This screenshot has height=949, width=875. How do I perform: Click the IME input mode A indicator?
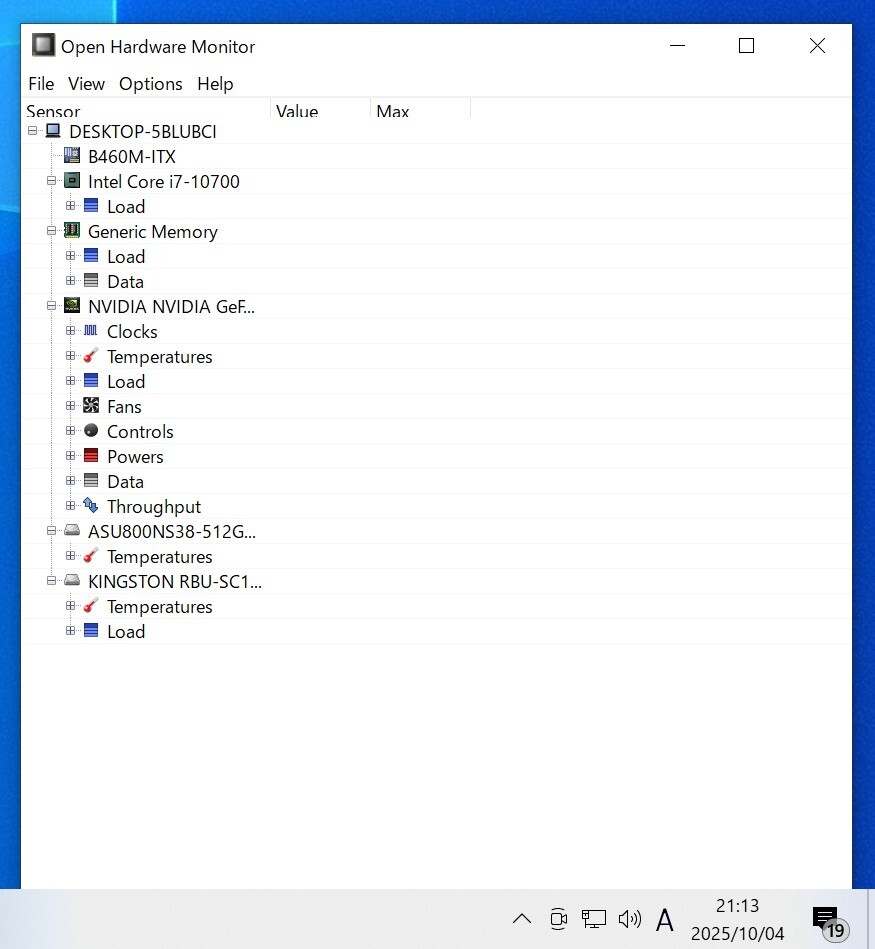tap(664, 920)
